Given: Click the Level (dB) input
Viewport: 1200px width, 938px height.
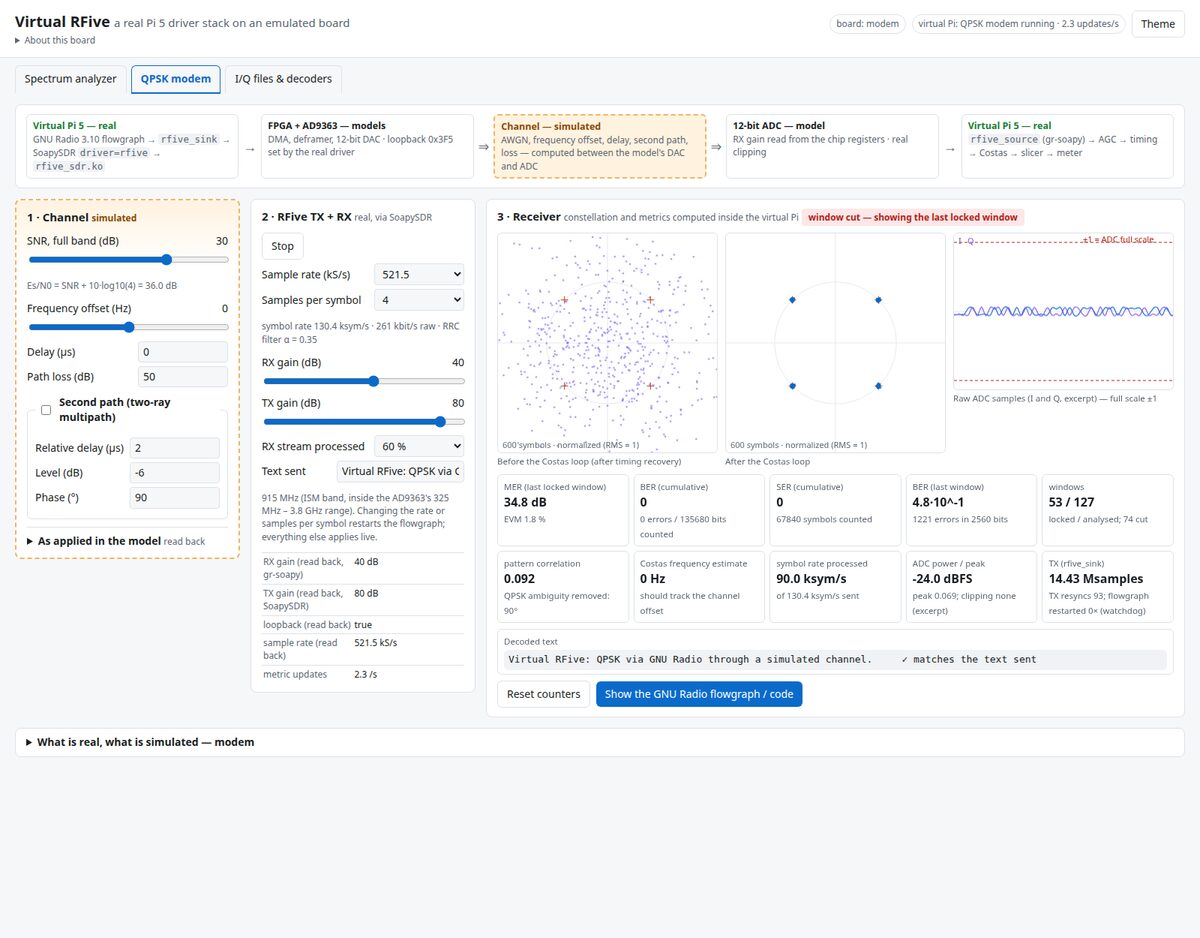Looking at the screenshot, I should [175, 473].
